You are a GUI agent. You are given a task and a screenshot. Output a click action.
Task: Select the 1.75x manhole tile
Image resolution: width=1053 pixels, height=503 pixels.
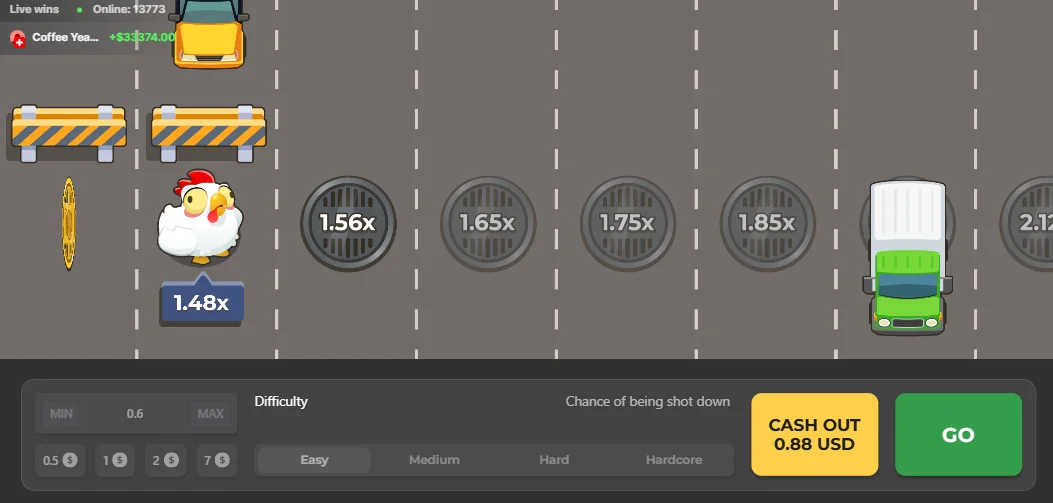627,223
